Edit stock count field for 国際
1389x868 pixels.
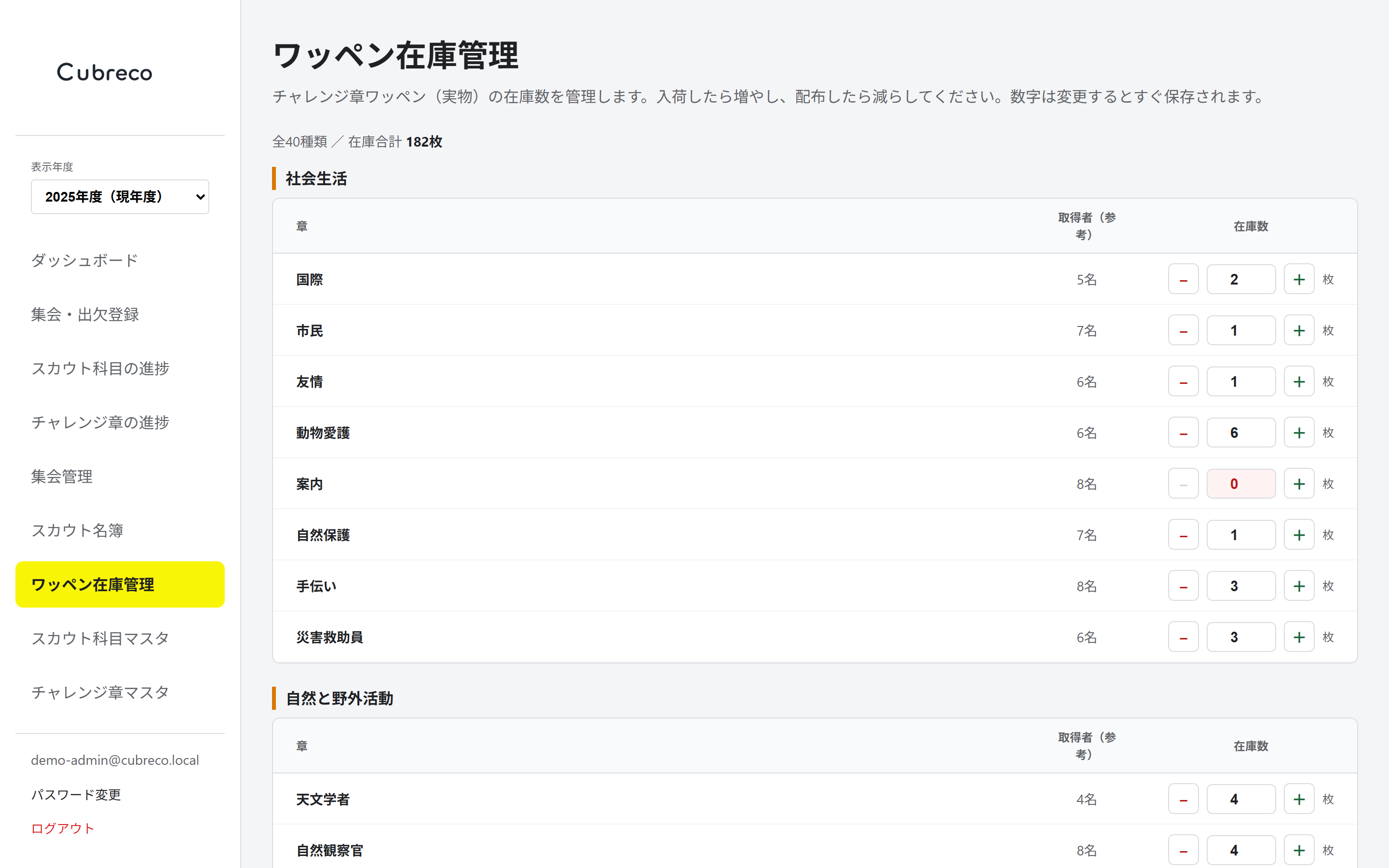point(1241,279)
